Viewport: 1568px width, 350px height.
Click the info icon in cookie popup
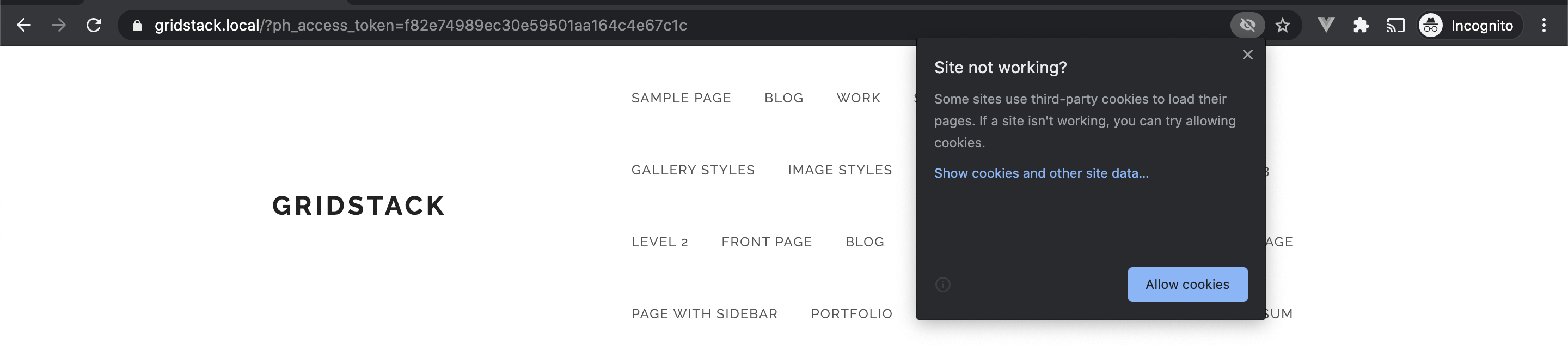(x=942, y=285)
